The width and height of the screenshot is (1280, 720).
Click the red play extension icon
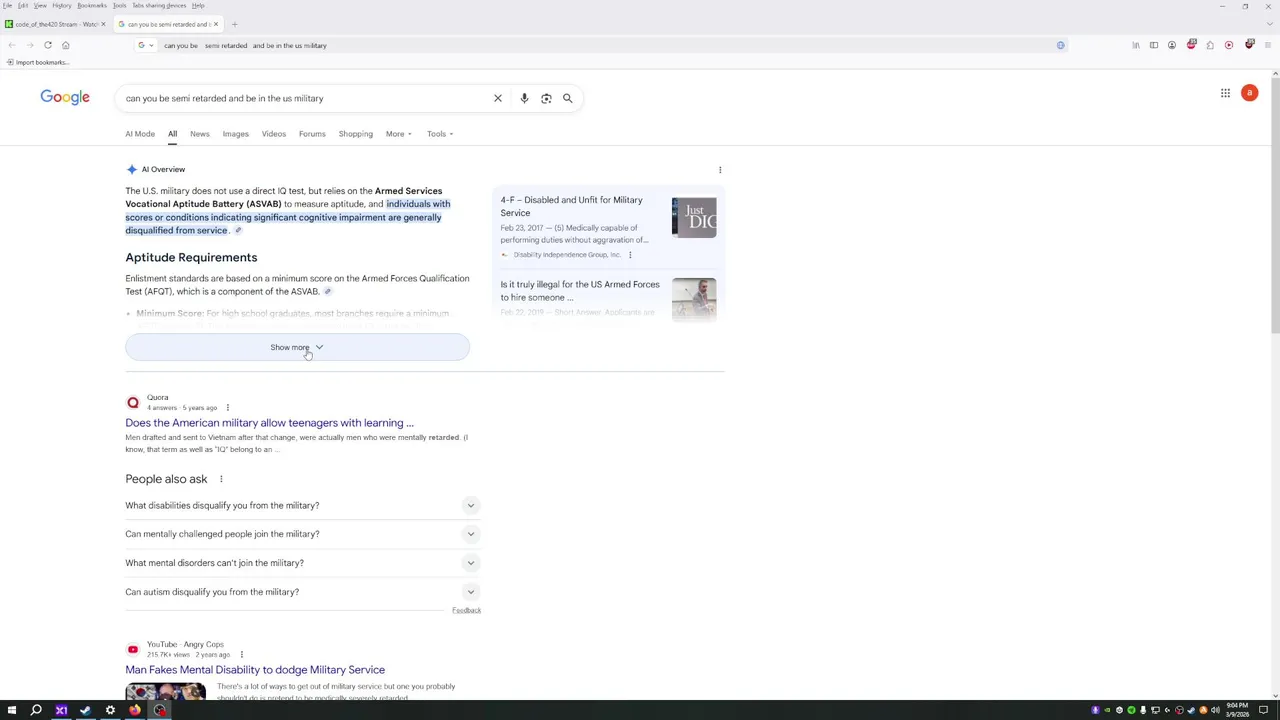click(x=1229, y=45)
